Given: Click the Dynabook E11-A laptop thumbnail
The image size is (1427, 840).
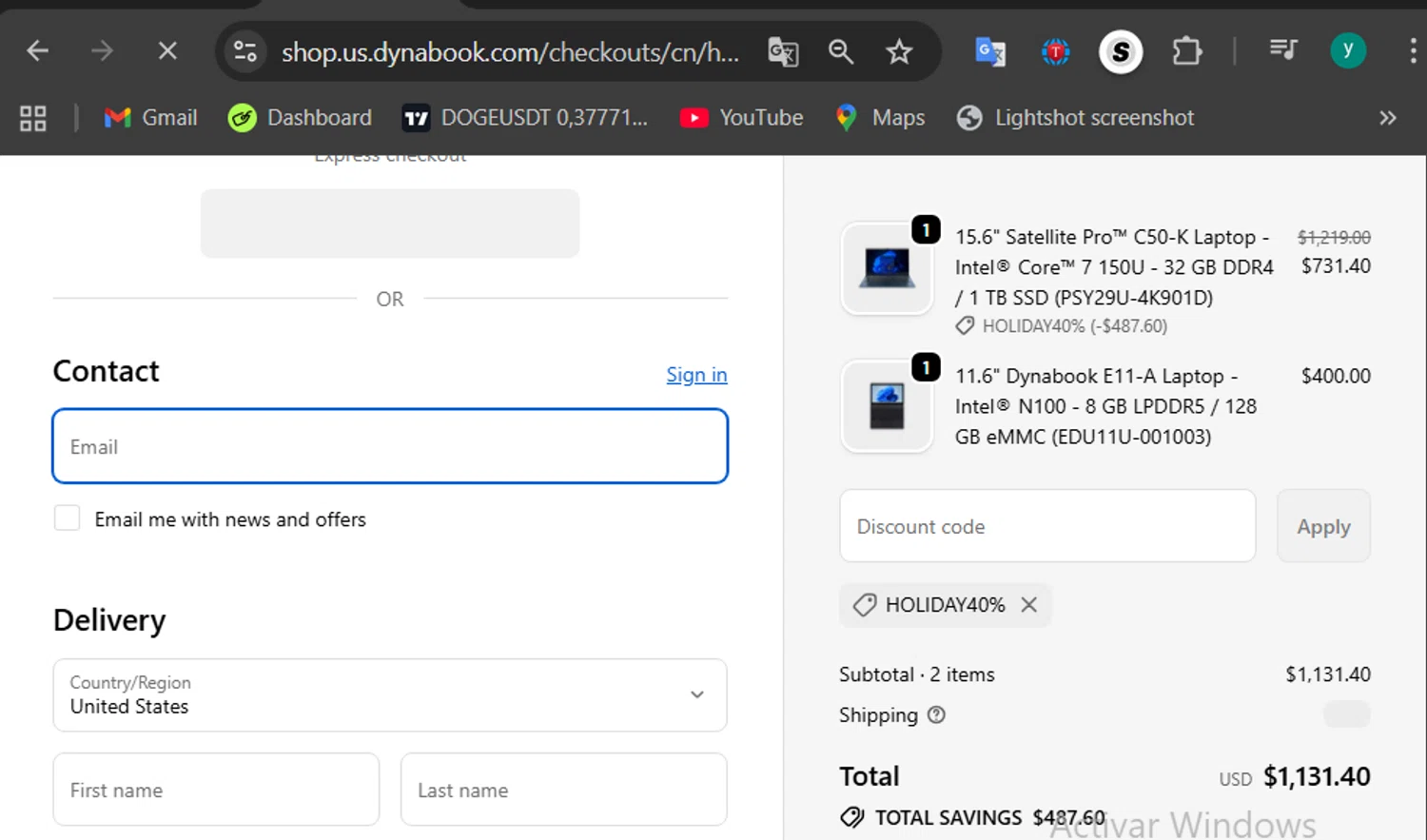Looking at the screenshot, I should (x=887, y=406).
